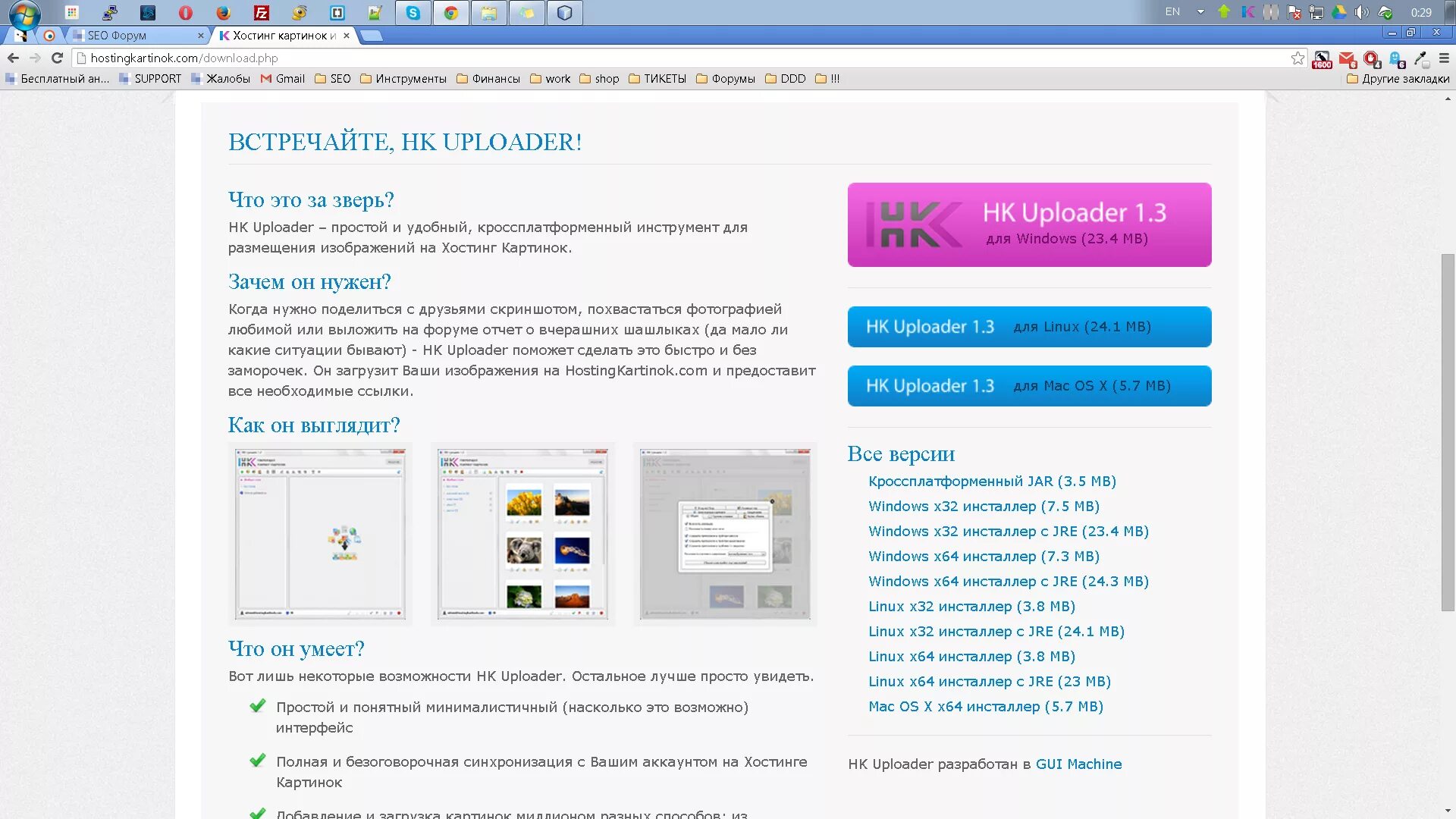The image size is (1456, 819).
Task: Open the Форумы bookmarks folder
Action: click(726, 79)
